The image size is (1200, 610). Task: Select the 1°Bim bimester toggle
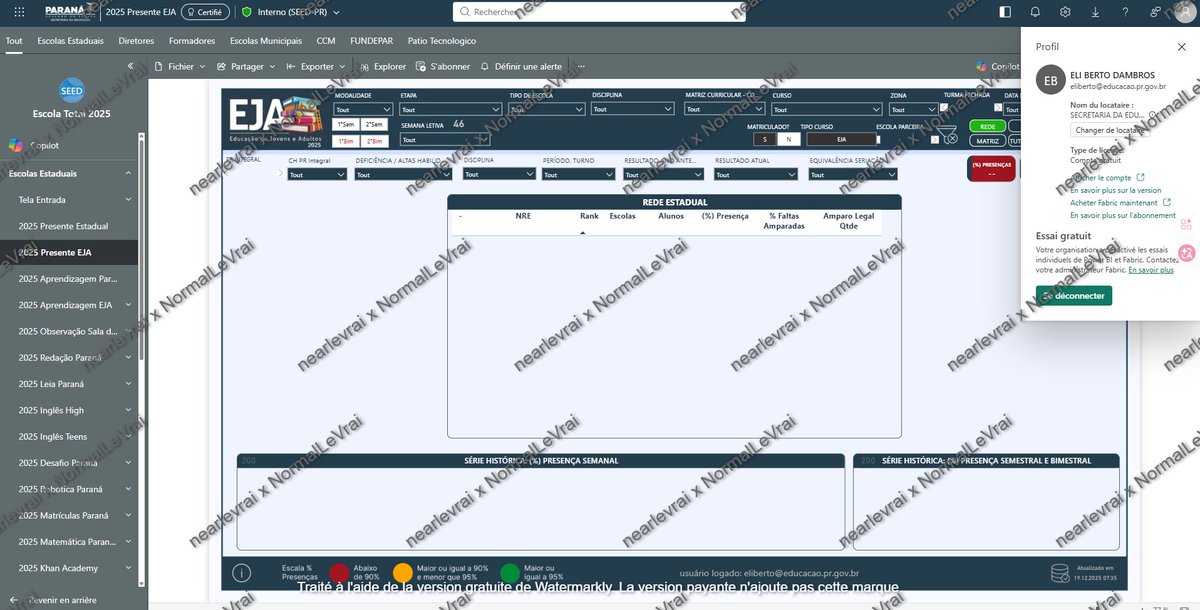[x=346, y=141]
